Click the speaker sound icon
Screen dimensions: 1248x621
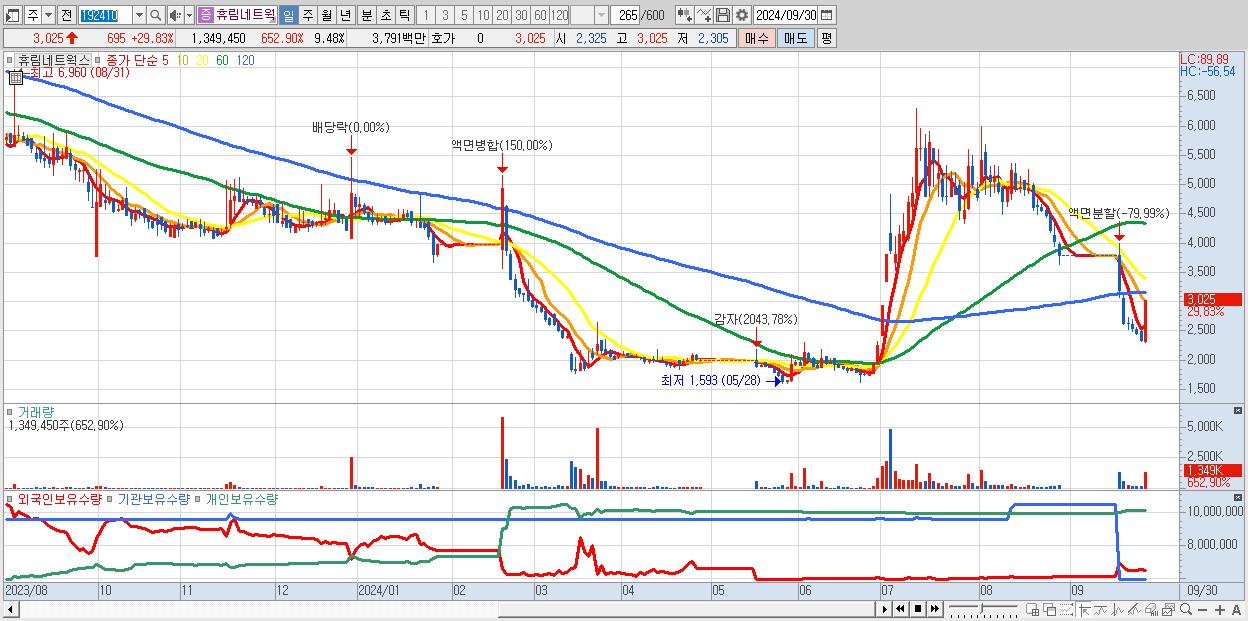tap(175, 16)
